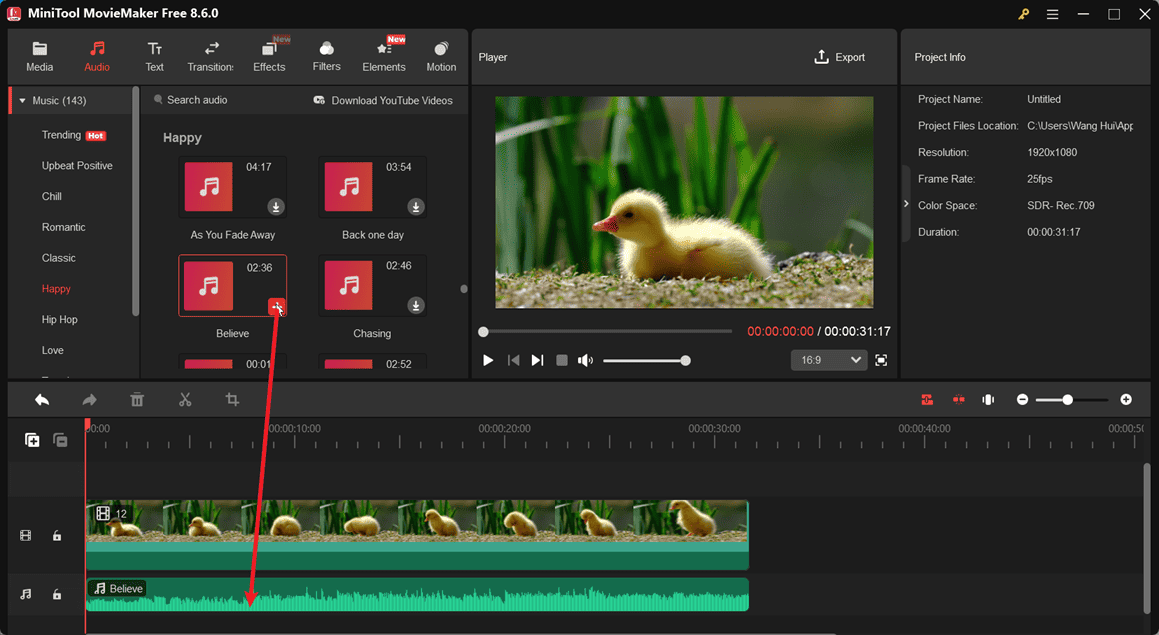The image size is (1159, 635).
Task: Collapse the Music (143) category
Action: pyautogui.click(x=22, y=101)
